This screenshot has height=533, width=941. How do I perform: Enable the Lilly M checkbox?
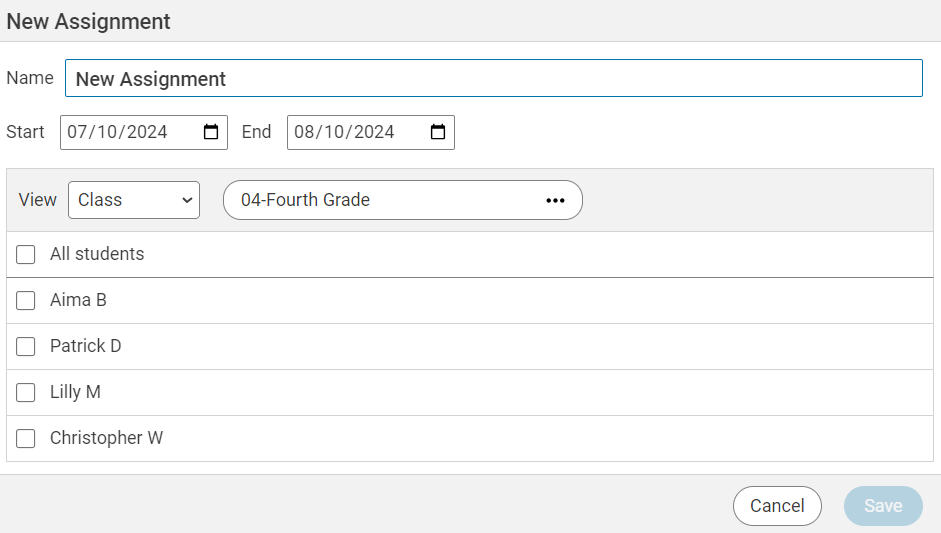pos(25,393)
